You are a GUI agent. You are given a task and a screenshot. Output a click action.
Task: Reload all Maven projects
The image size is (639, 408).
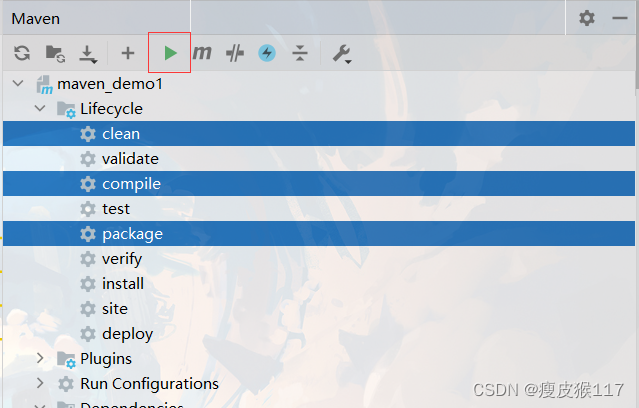point(22,53)
